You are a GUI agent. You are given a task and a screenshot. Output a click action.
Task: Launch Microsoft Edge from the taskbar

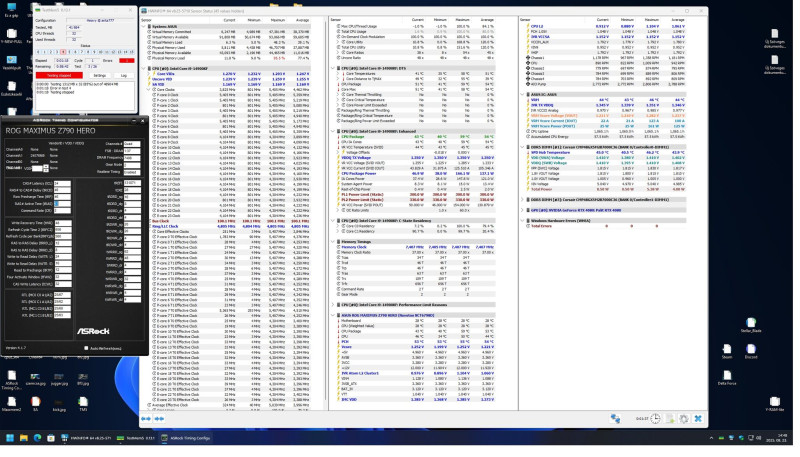tap(37, 438)
